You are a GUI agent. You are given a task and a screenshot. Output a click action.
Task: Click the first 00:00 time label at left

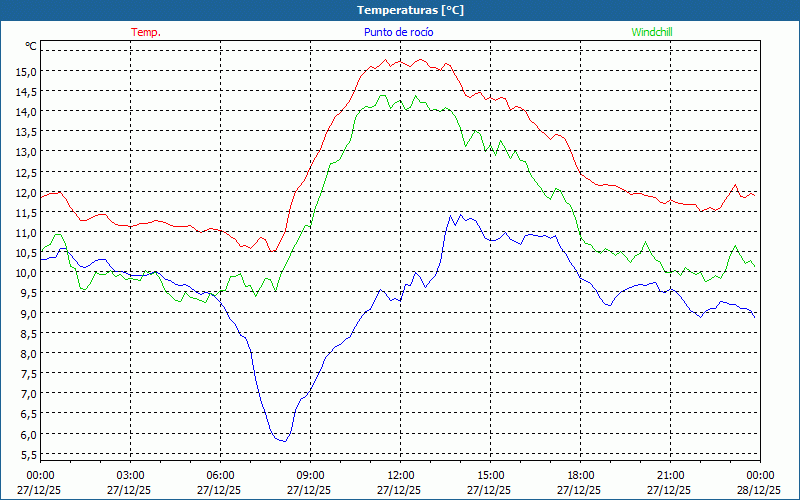pos(41,475)
